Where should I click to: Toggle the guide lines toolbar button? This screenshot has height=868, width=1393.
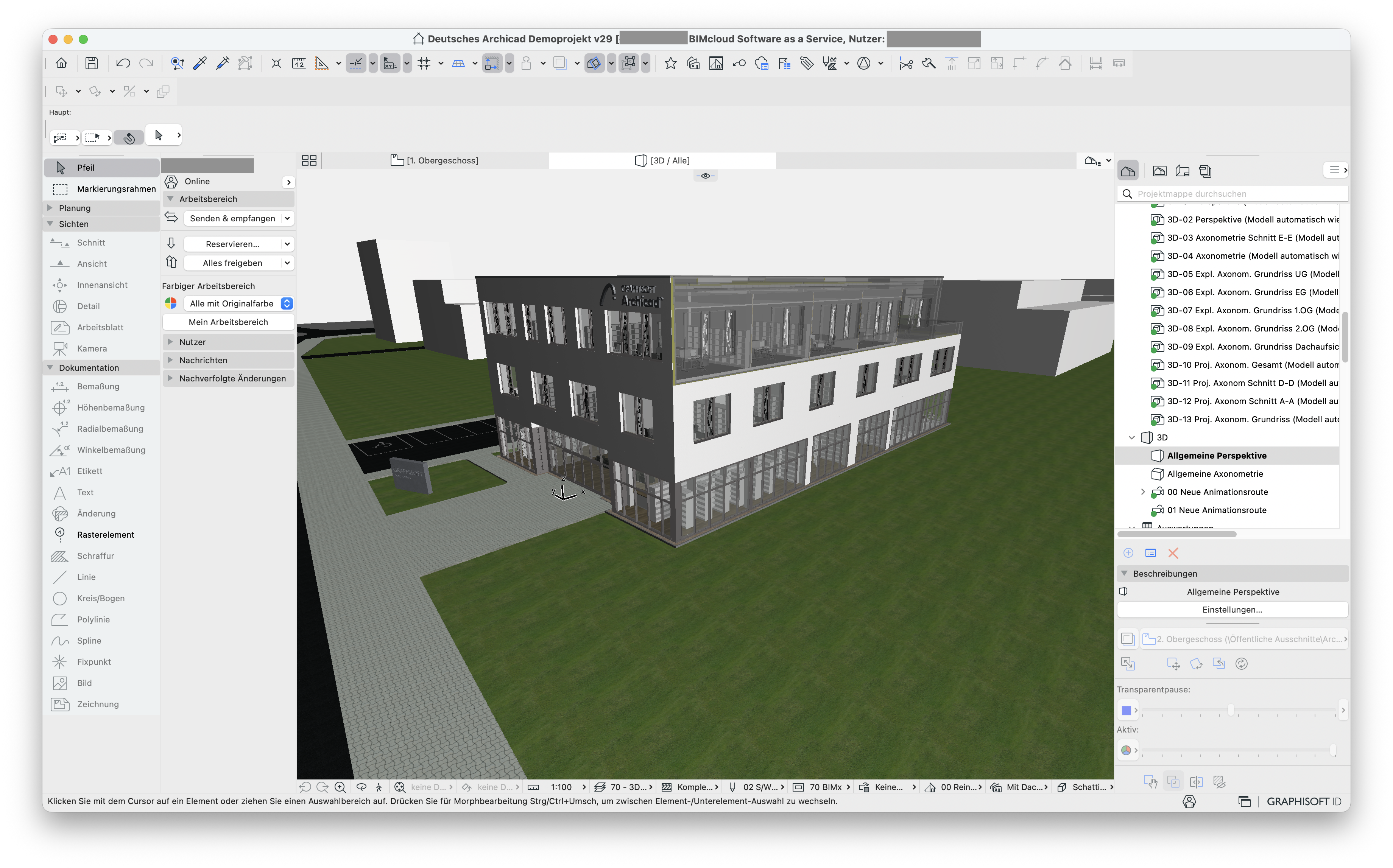pos(356,63)
